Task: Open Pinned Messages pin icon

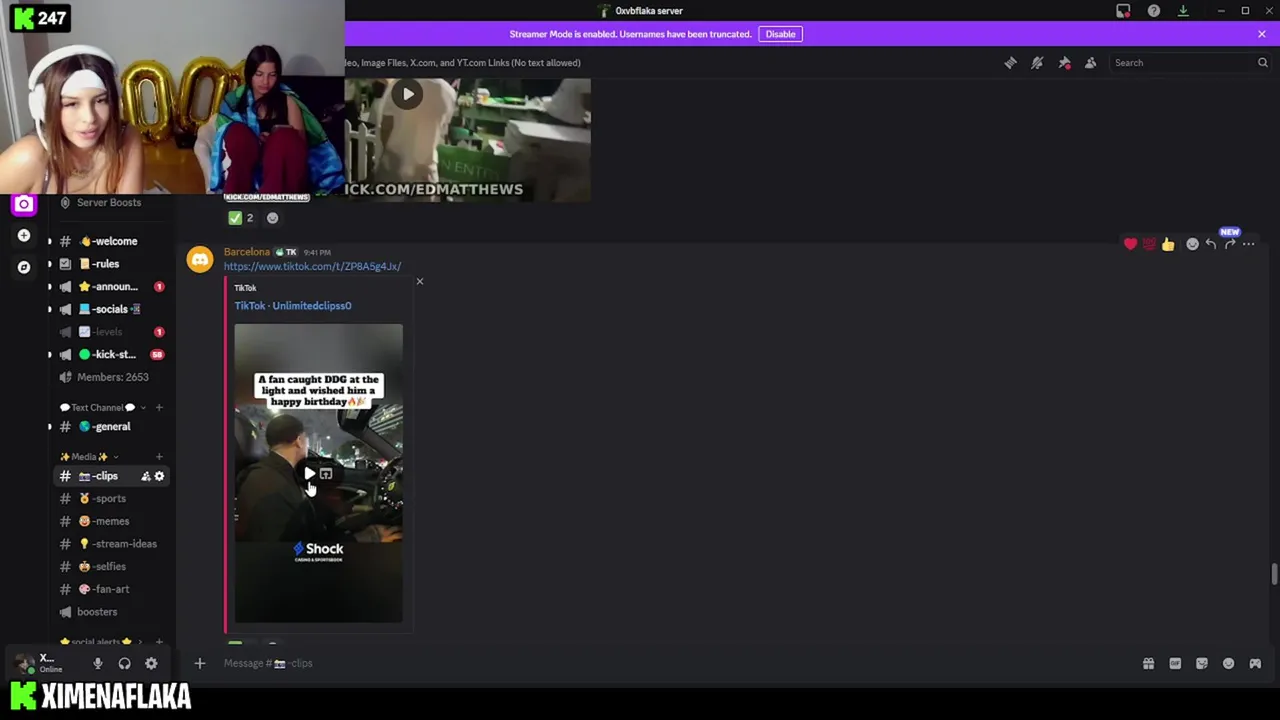Action: point(1064,63)
